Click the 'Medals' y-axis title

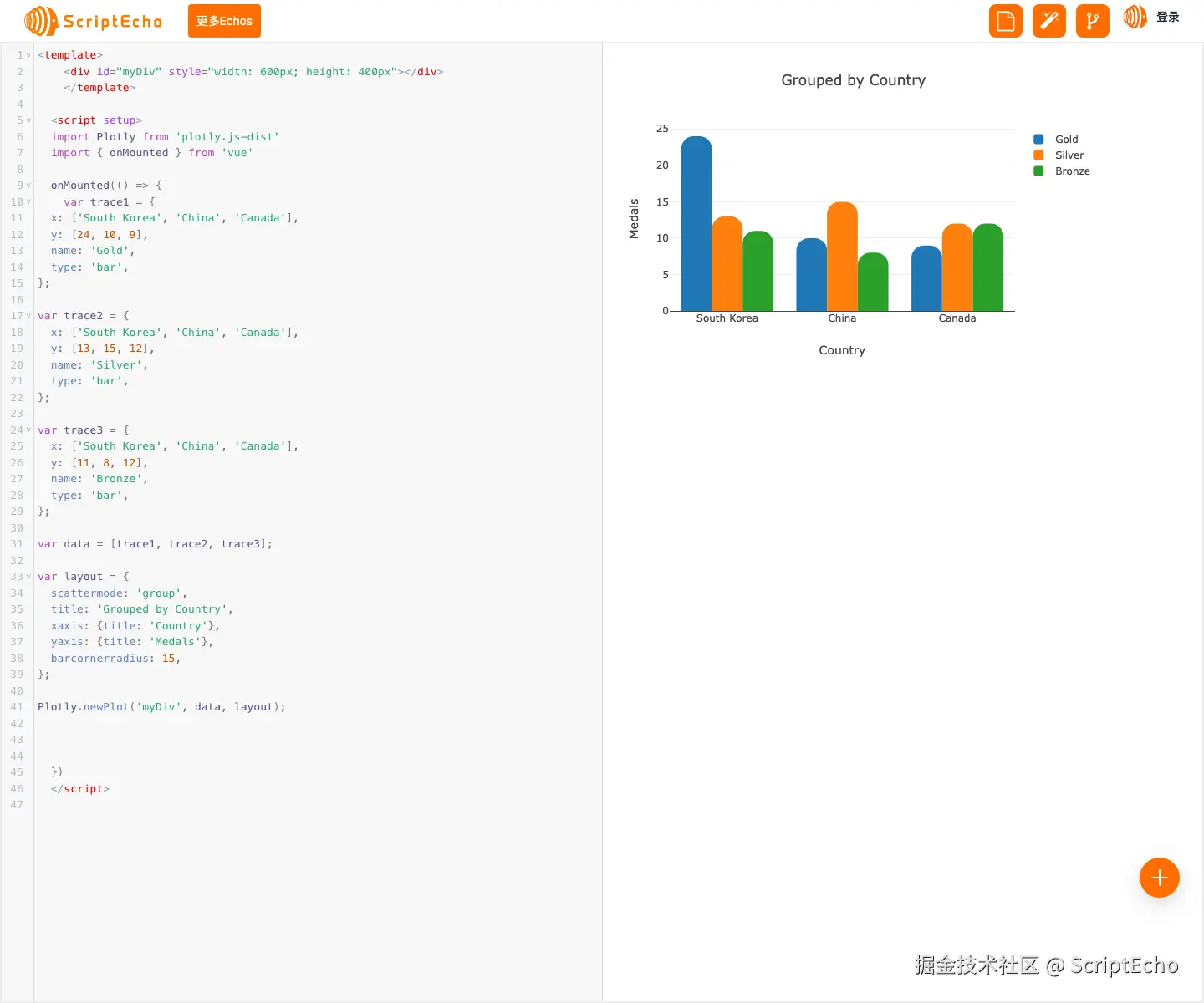tap(634, 219)
